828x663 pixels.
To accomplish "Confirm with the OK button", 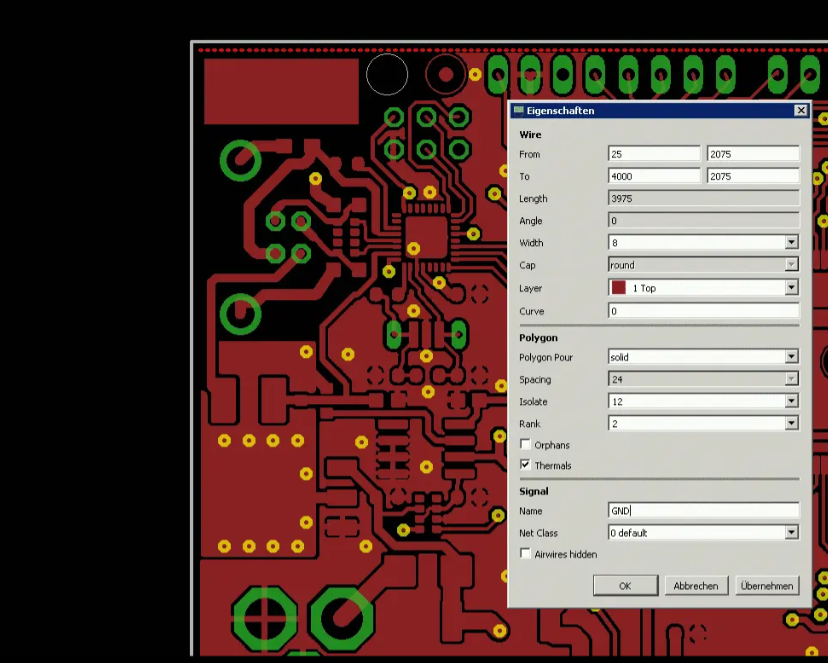I will pos(625,586).
